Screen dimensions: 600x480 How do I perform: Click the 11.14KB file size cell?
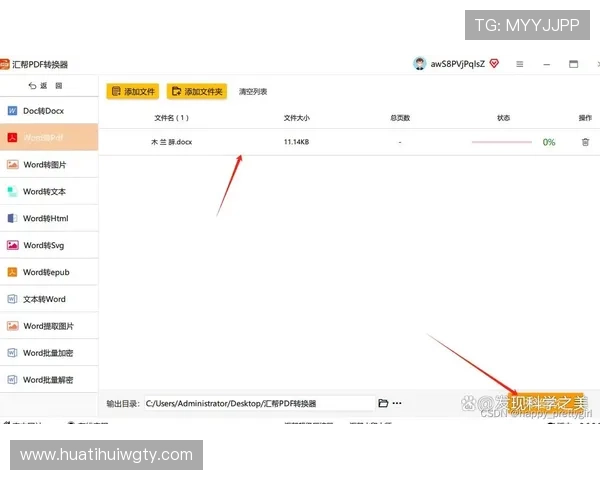pos(296,142)
